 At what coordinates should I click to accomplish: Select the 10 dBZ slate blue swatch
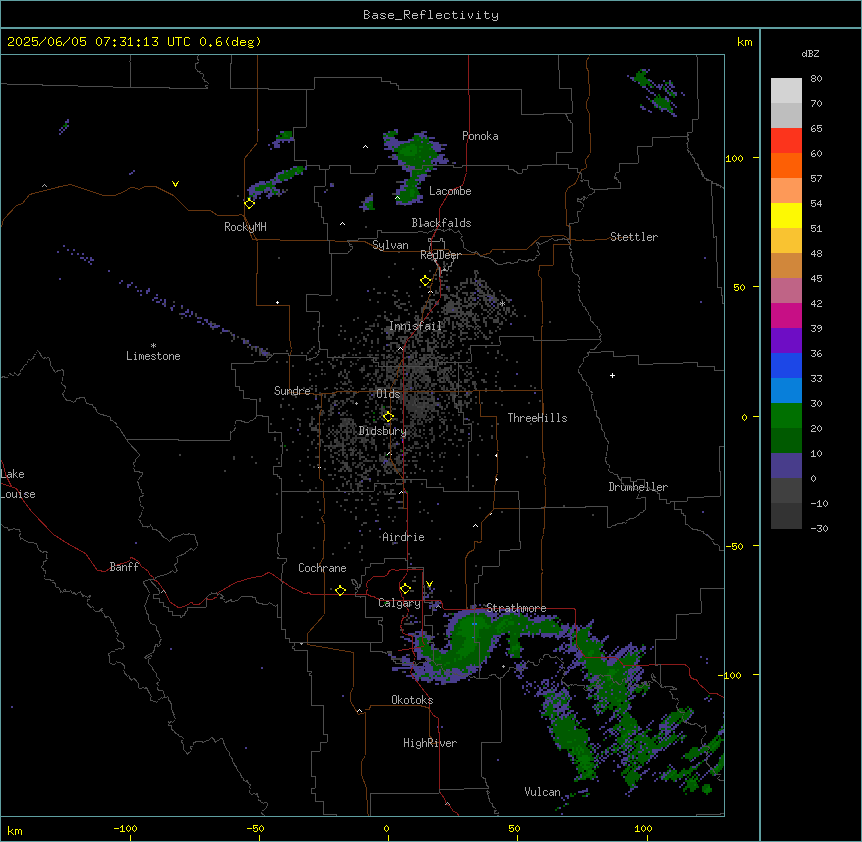coord(786,466)
